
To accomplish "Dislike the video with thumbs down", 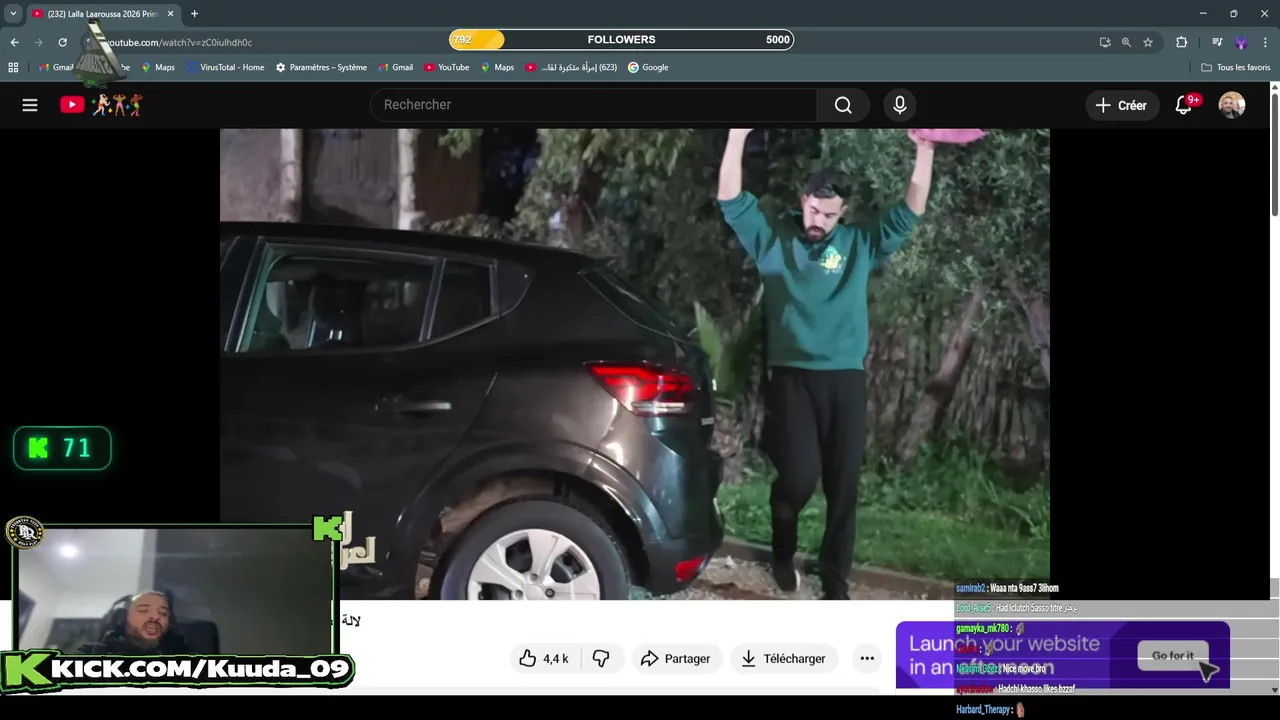I will [x=601, y=658].
